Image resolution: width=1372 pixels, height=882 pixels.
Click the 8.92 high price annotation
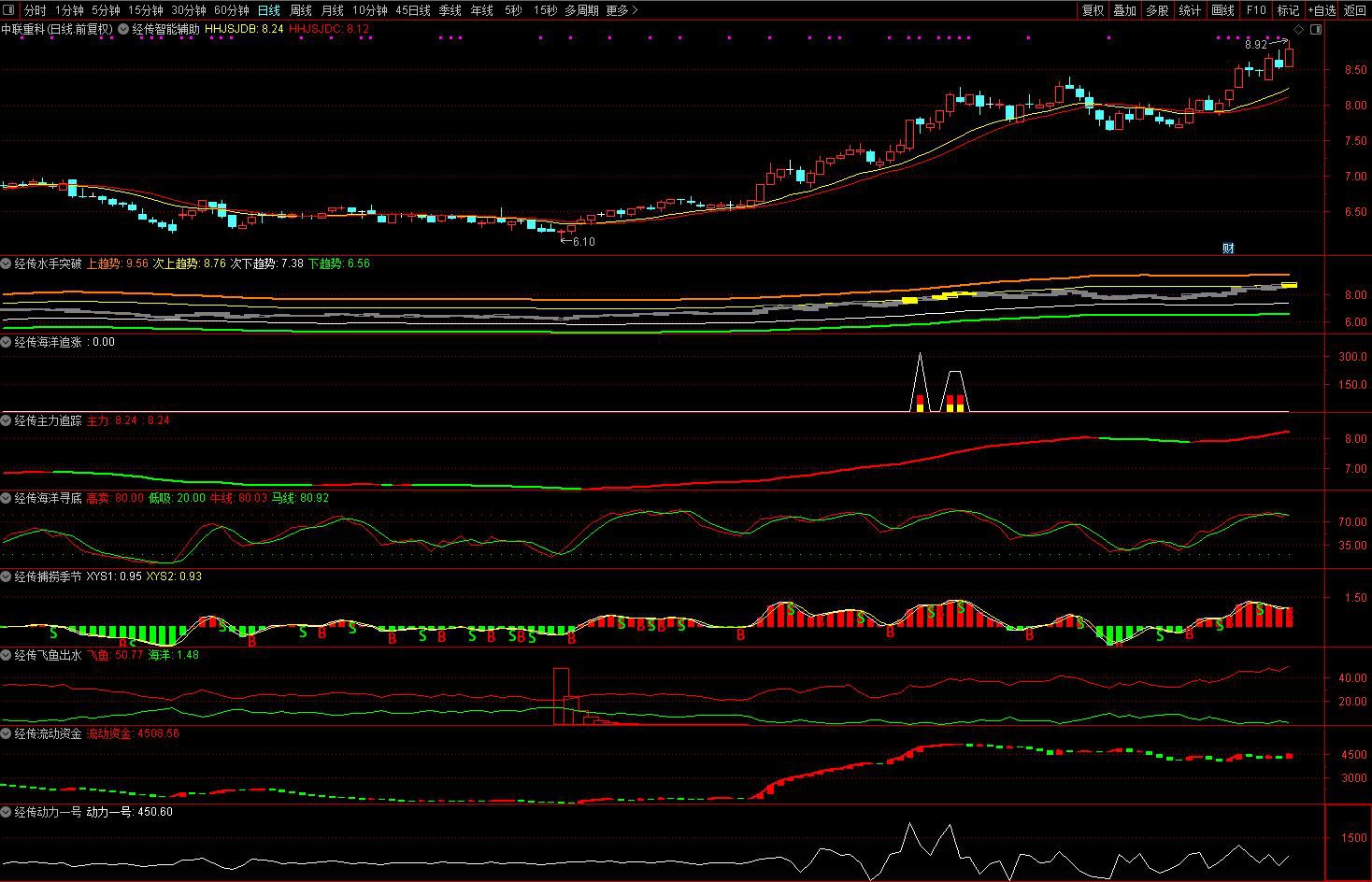(1255, 45)
